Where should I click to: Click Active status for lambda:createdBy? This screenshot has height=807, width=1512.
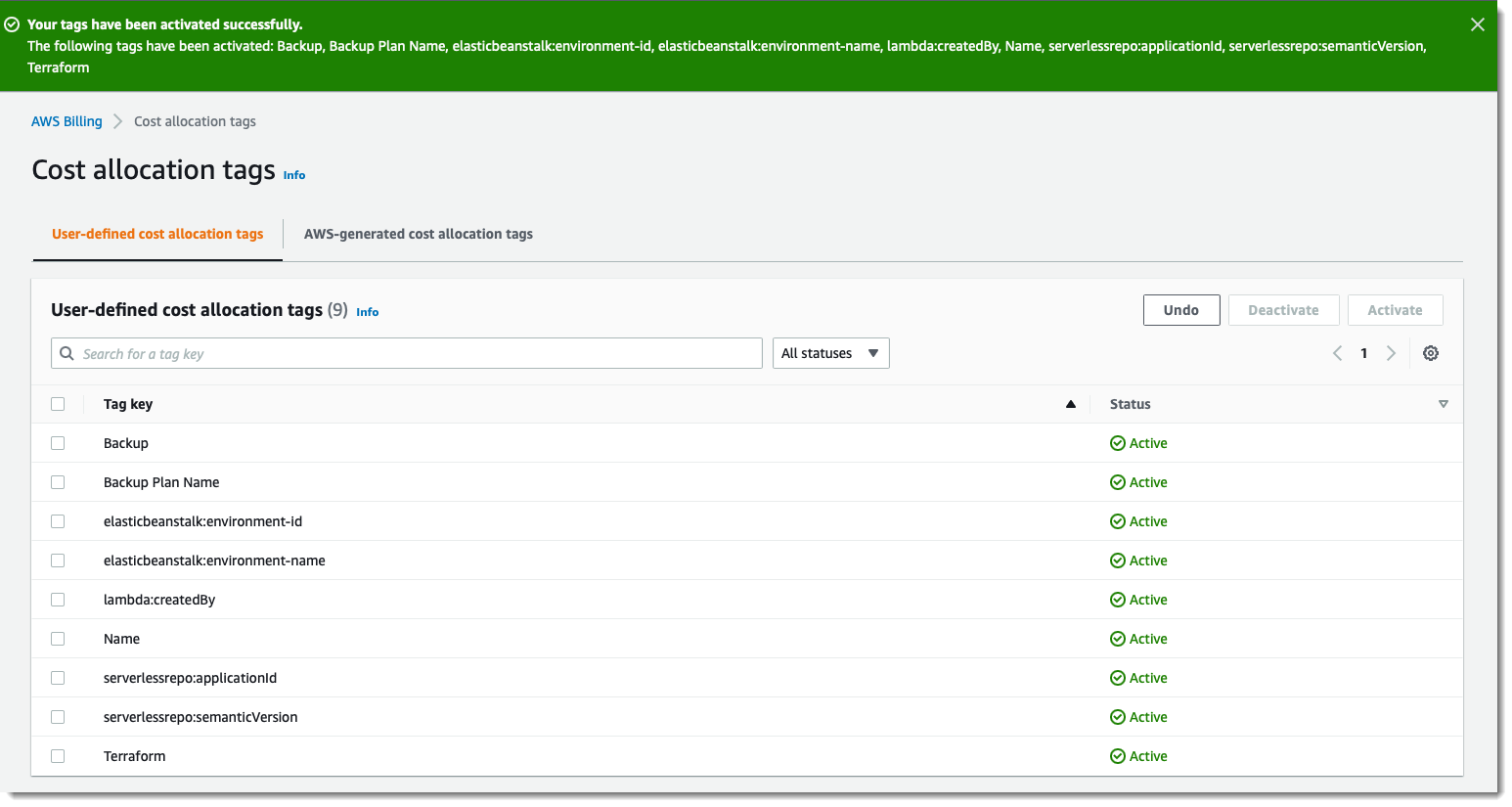1138,600
